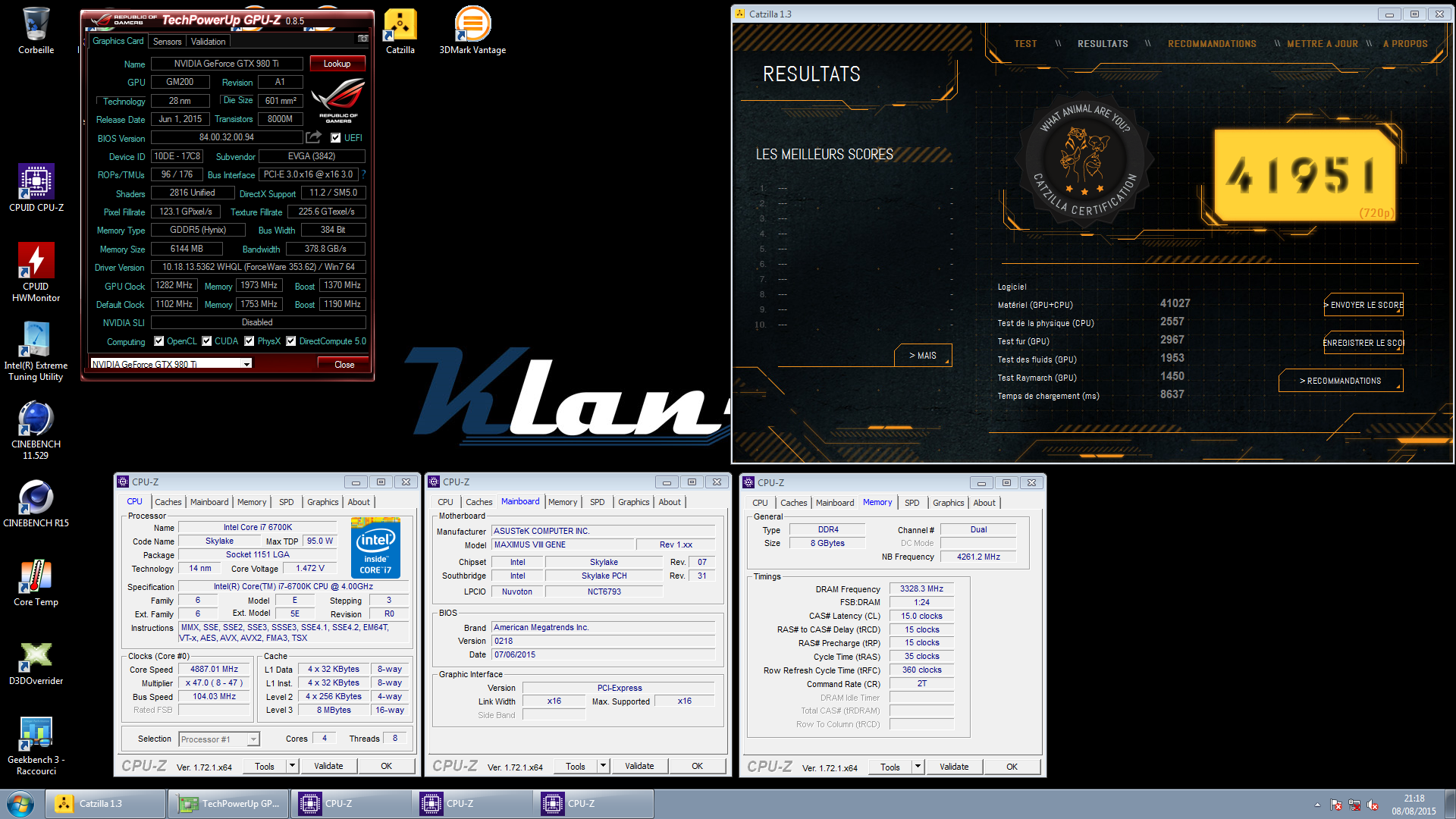Click the Windows Start orb

tap(20, 804)
